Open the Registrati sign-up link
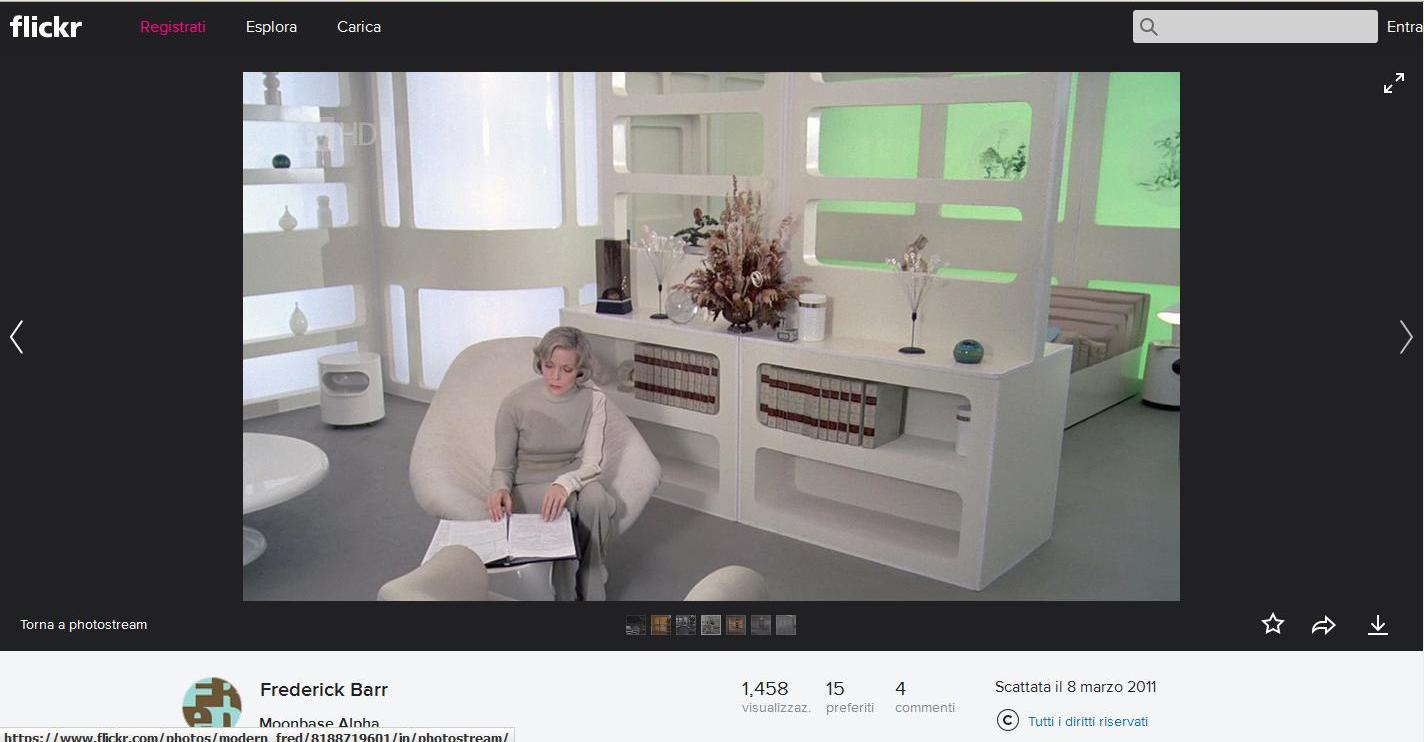1424x742 pixels. (172, 27)
